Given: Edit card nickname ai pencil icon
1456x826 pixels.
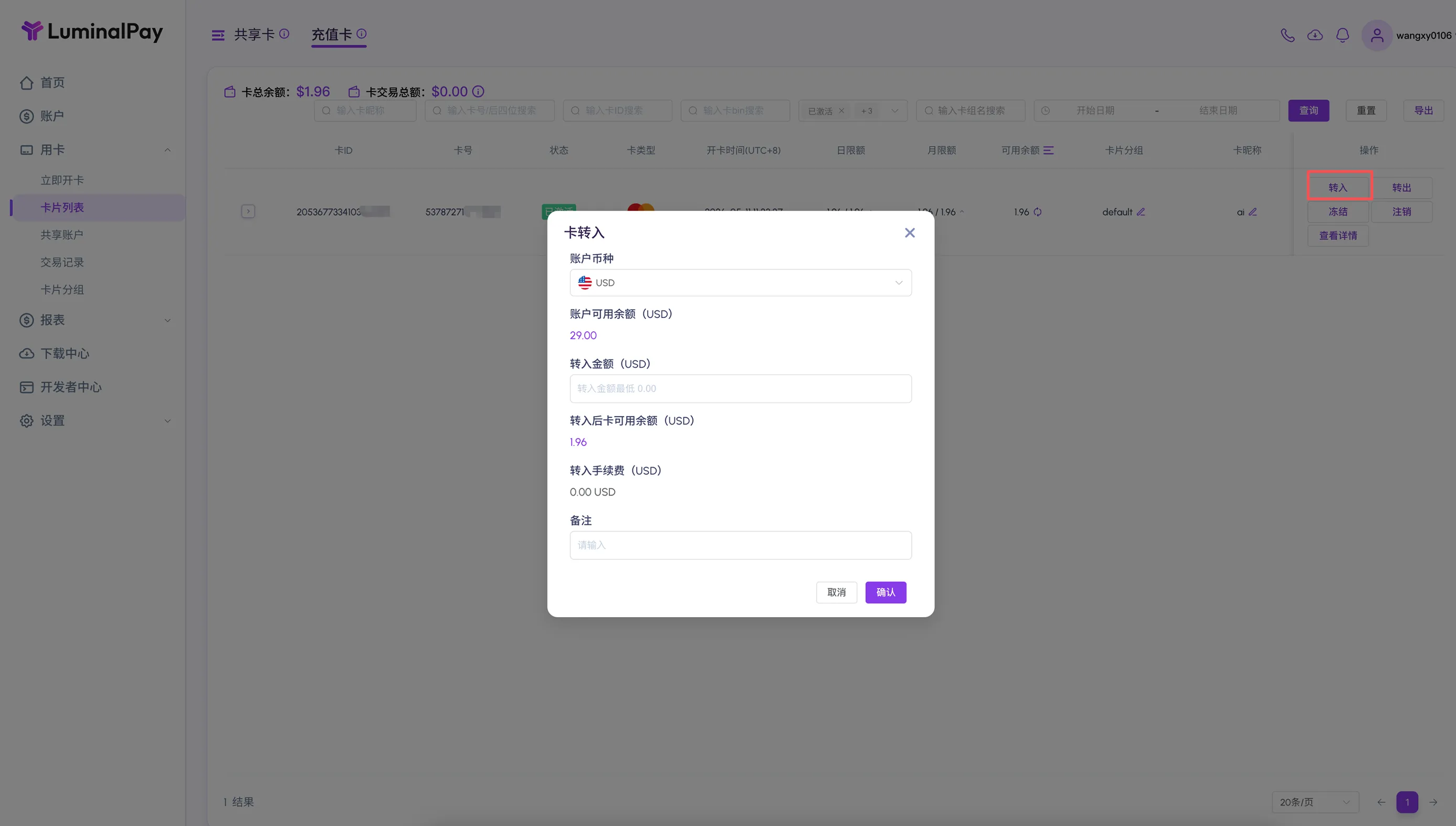Looking at the screenshot, I should point(1253,212).
